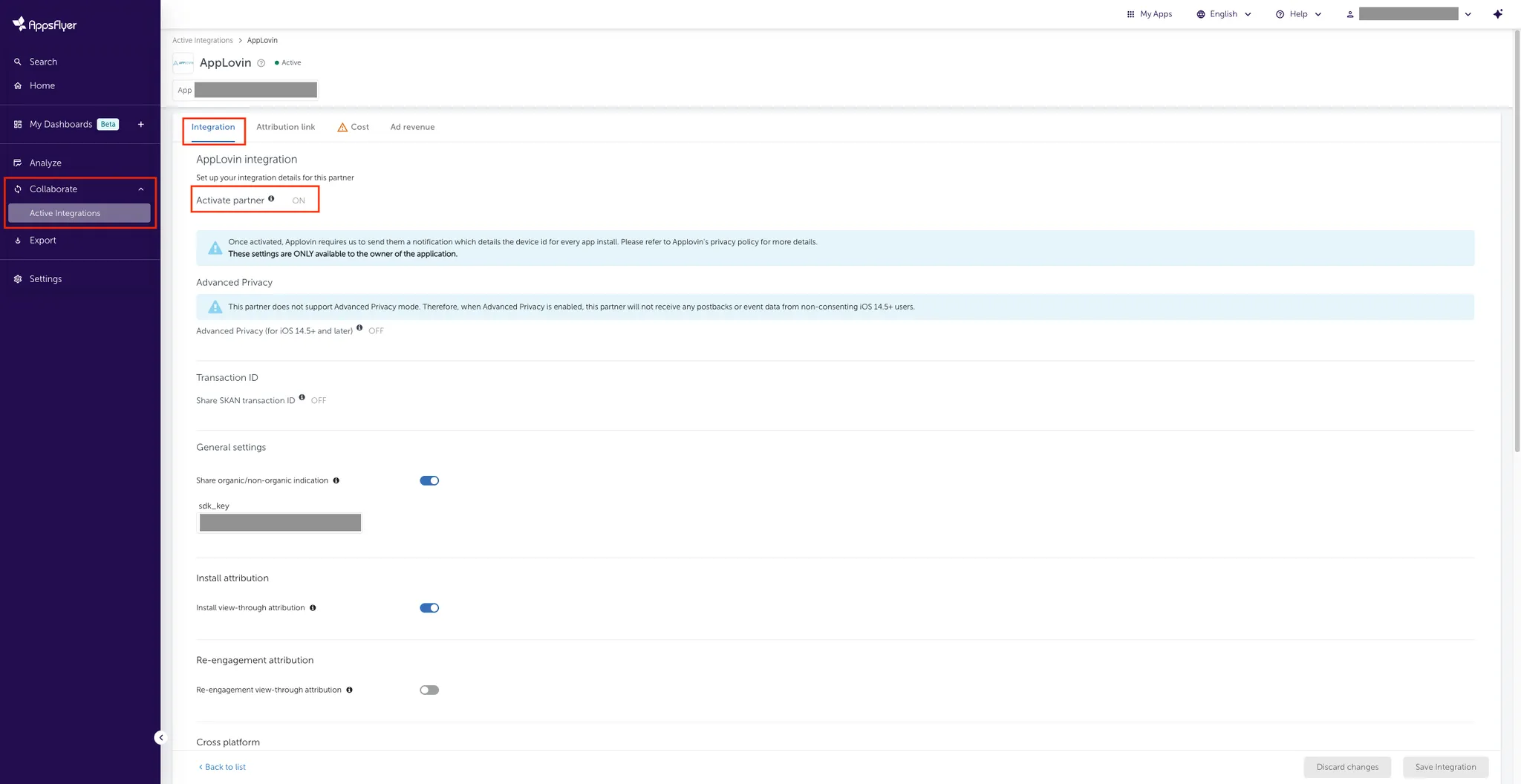
Task: Click info icon beside Advanced Privacy setting
Action: [359, 327]
